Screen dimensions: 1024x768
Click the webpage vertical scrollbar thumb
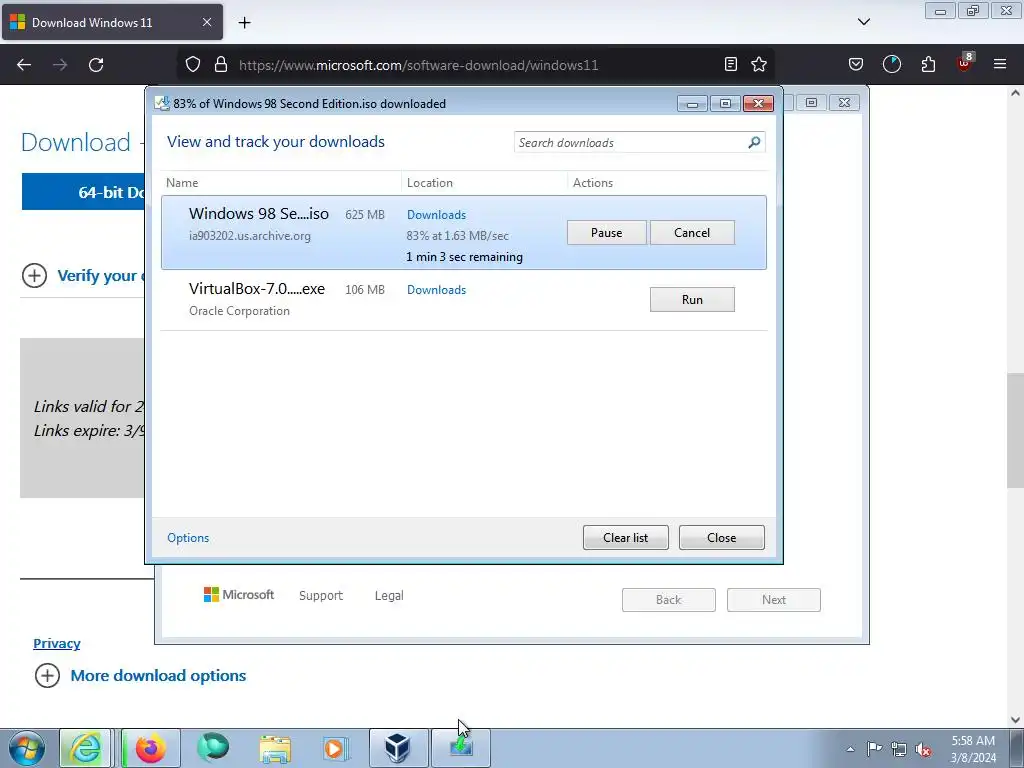coord(1015,430)
